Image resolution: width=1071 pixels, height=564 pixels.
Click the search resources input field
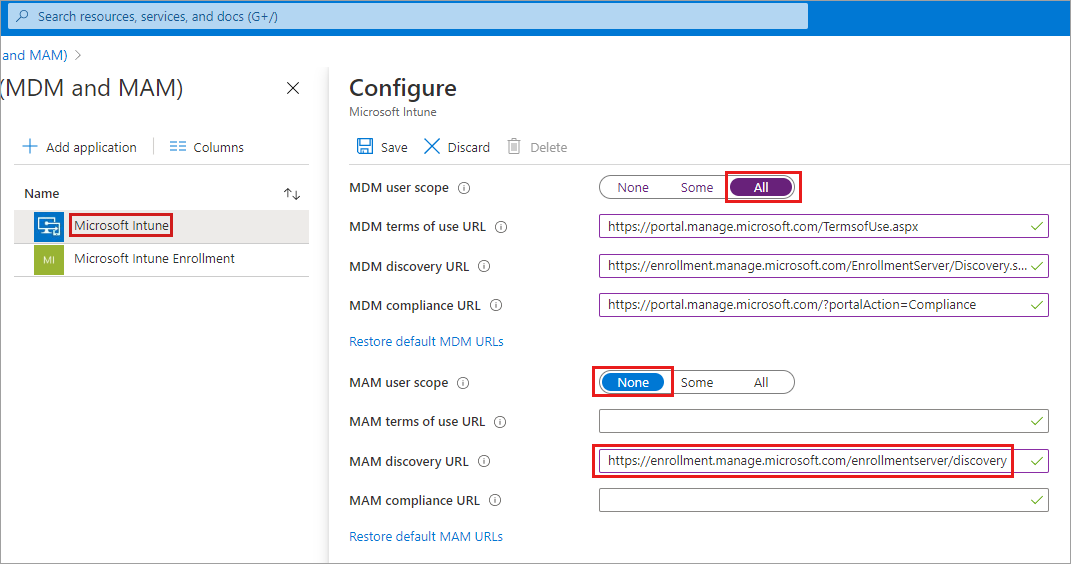[408, 16]
